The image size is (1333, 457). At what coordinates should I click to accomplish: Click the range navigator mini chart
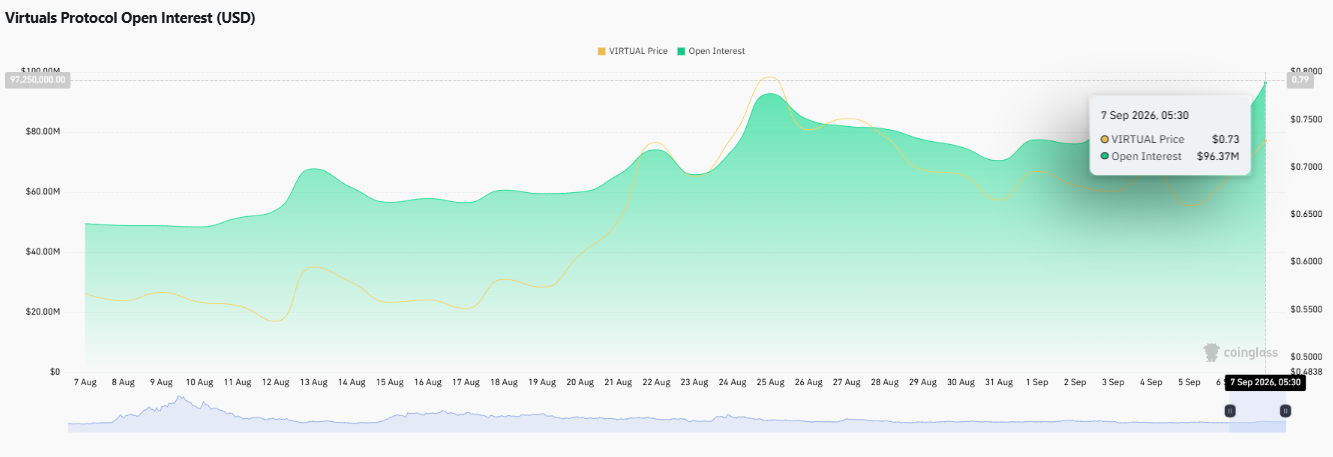coord(676,413)
